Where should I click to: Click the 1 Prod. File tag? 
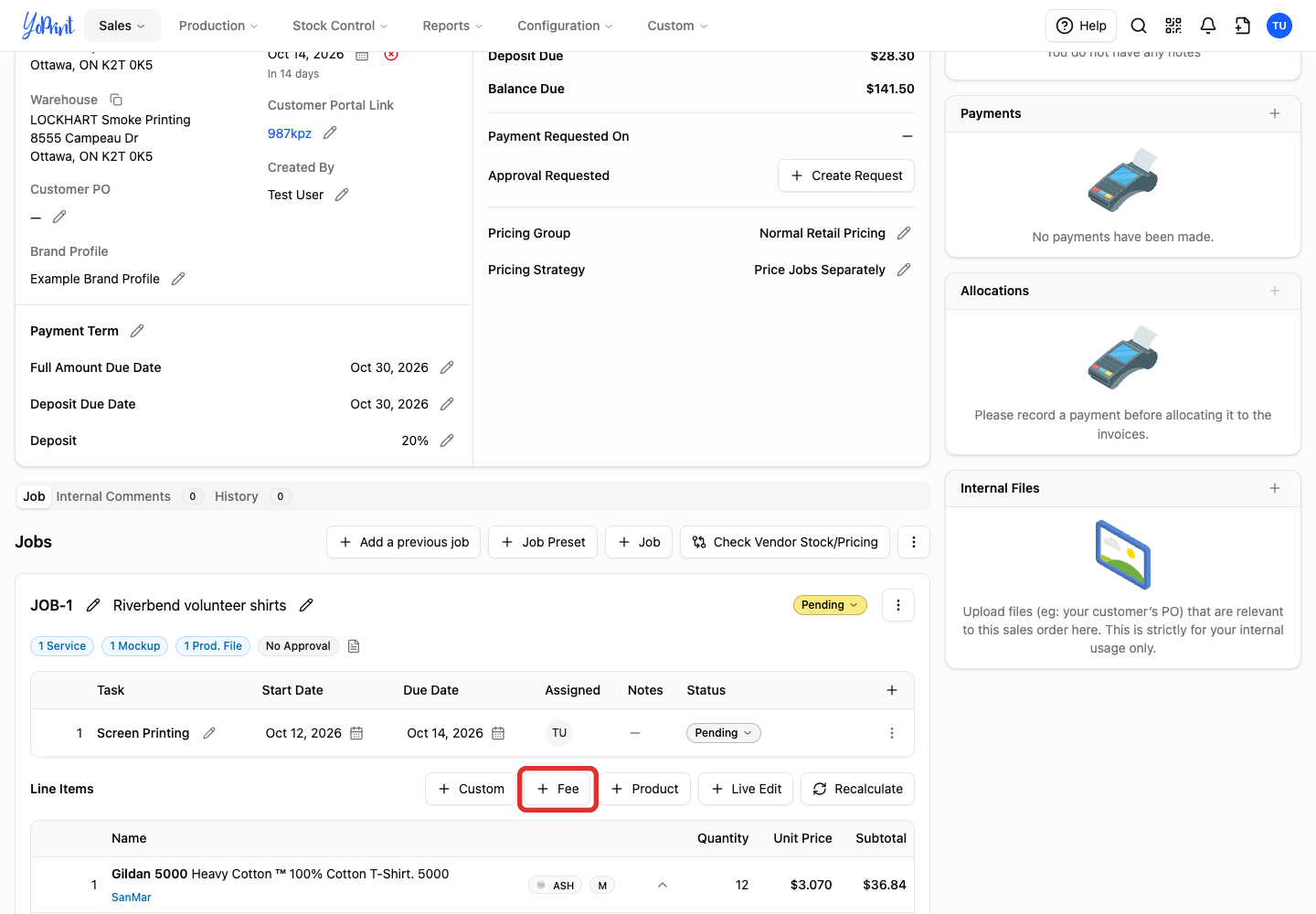[213, 646]
